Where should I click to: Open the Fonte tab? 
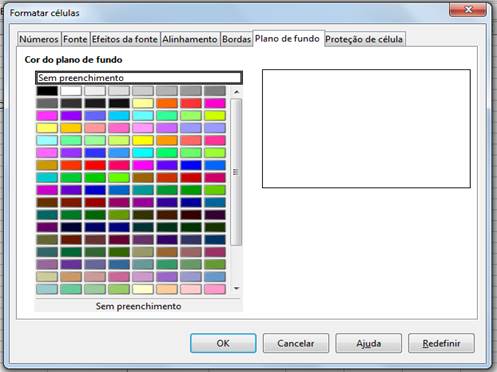pyautogui.click(x=75, y=39)
